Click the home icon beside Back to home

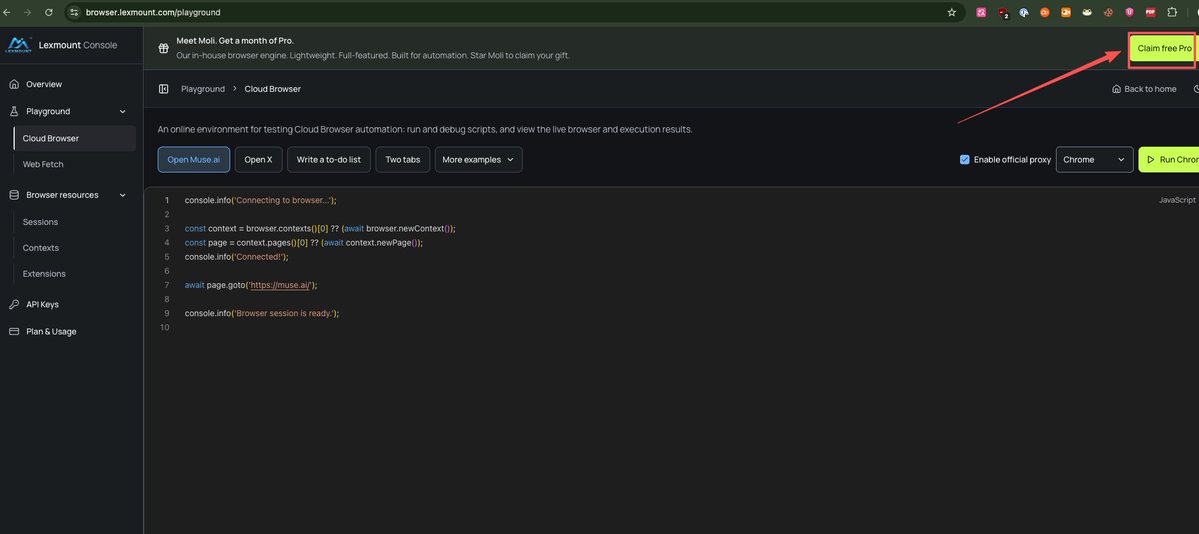[1116, 89]
